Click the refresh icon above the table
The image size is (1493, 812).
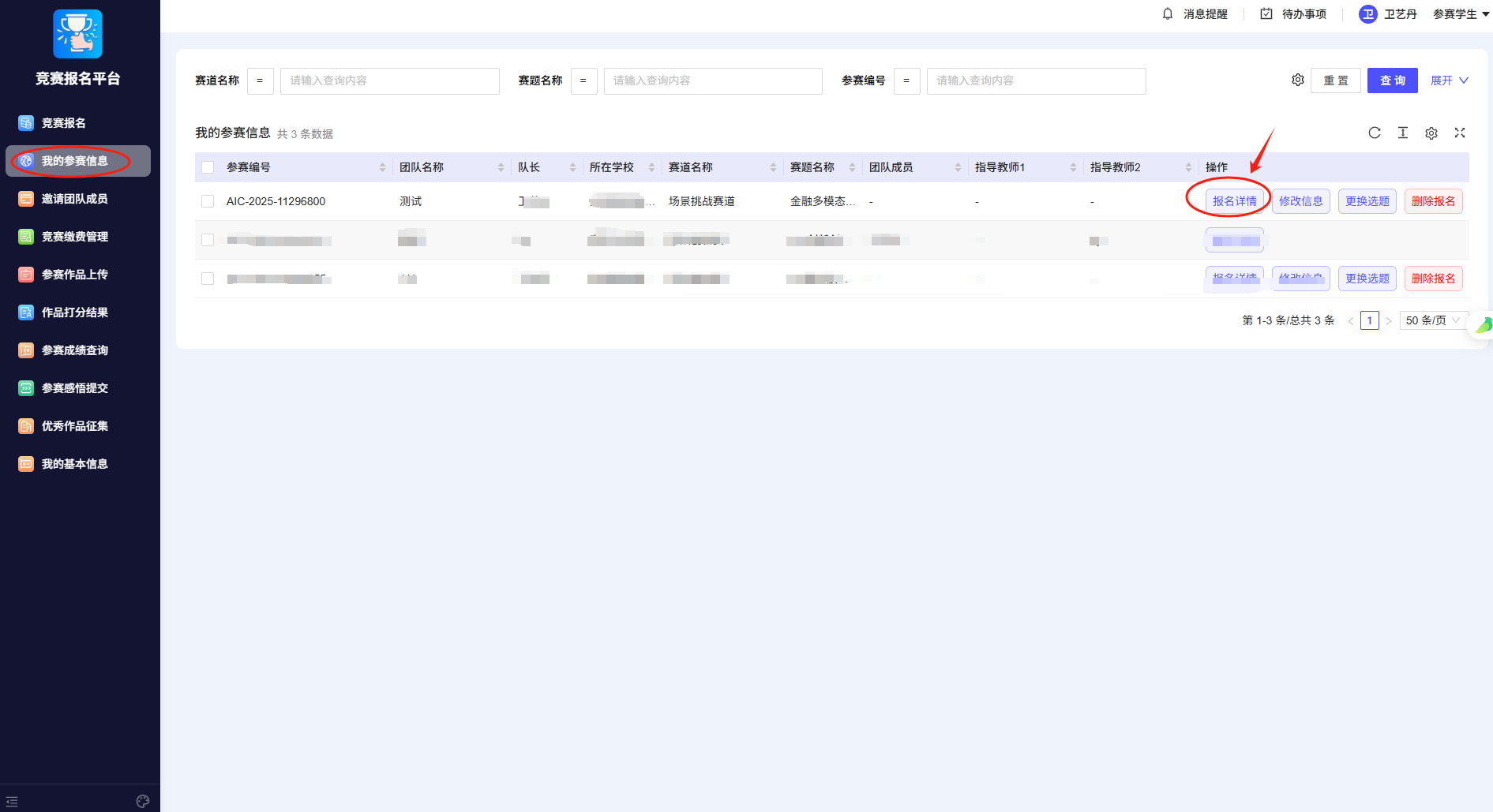click(1375, 133)
